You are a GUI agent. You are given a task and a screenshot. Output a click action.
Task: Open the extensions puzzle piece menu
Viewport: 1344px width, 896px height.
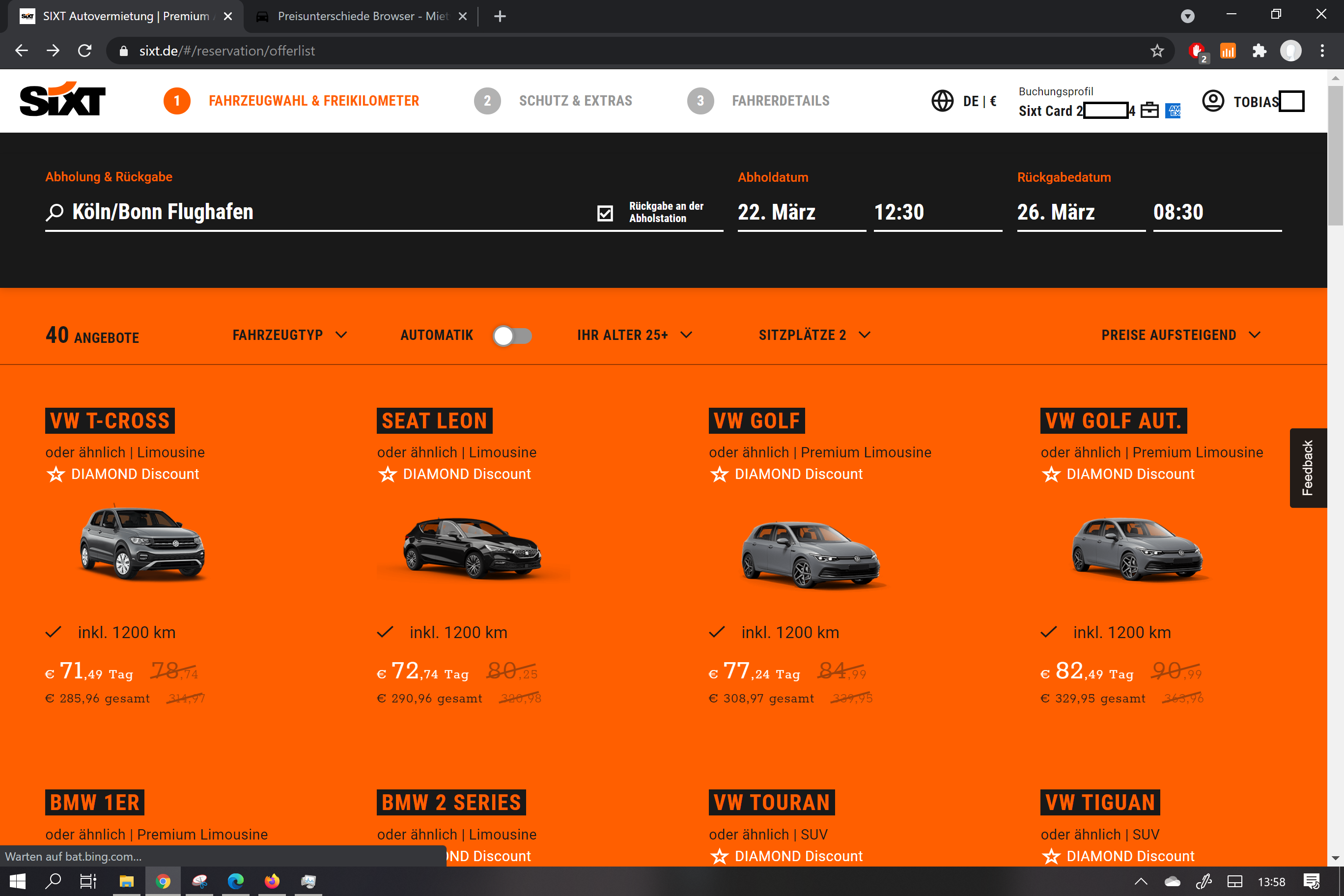pyautogui.click(x=1260, y=51)
